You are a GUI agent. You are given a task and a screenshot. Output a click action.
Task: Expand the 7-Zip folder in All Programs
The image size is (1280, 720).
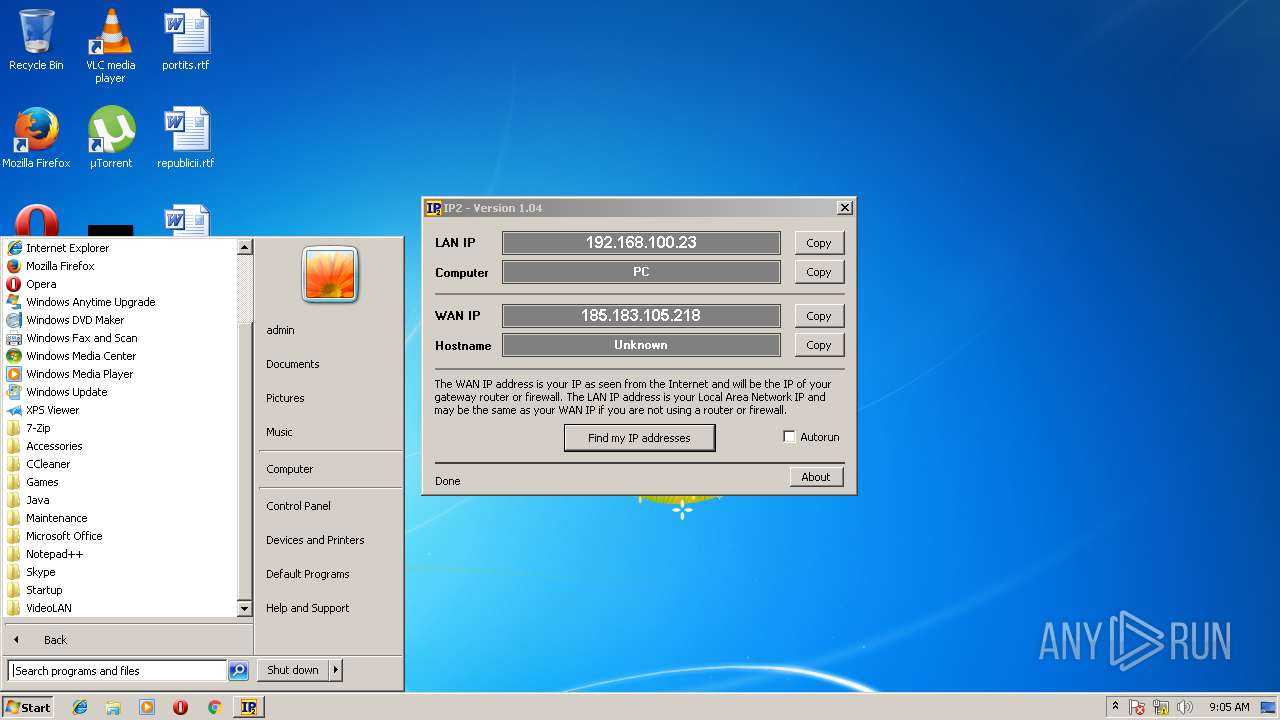point(38,428)
